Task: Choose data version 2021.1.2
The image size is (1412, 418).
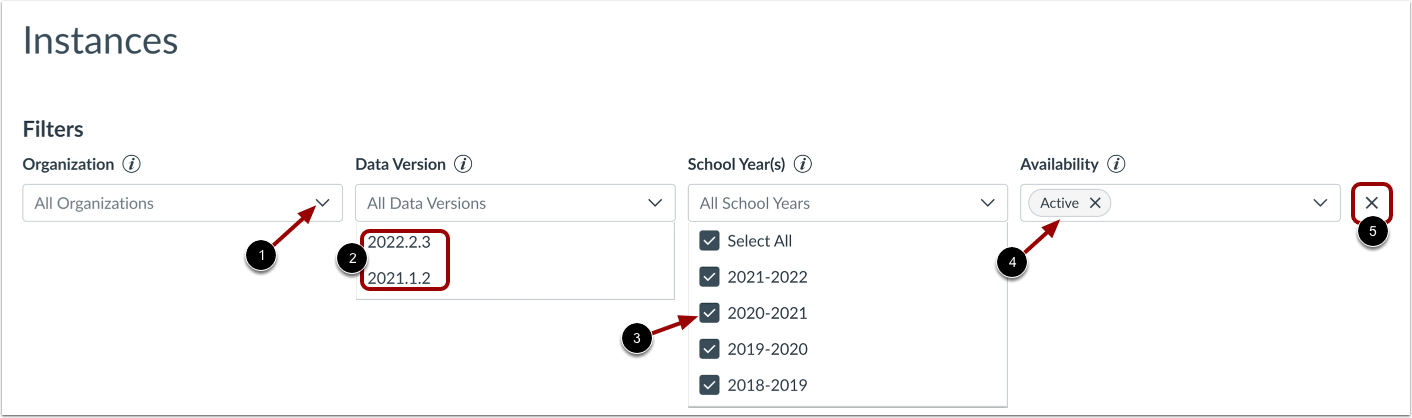Action: pos(399,278)
